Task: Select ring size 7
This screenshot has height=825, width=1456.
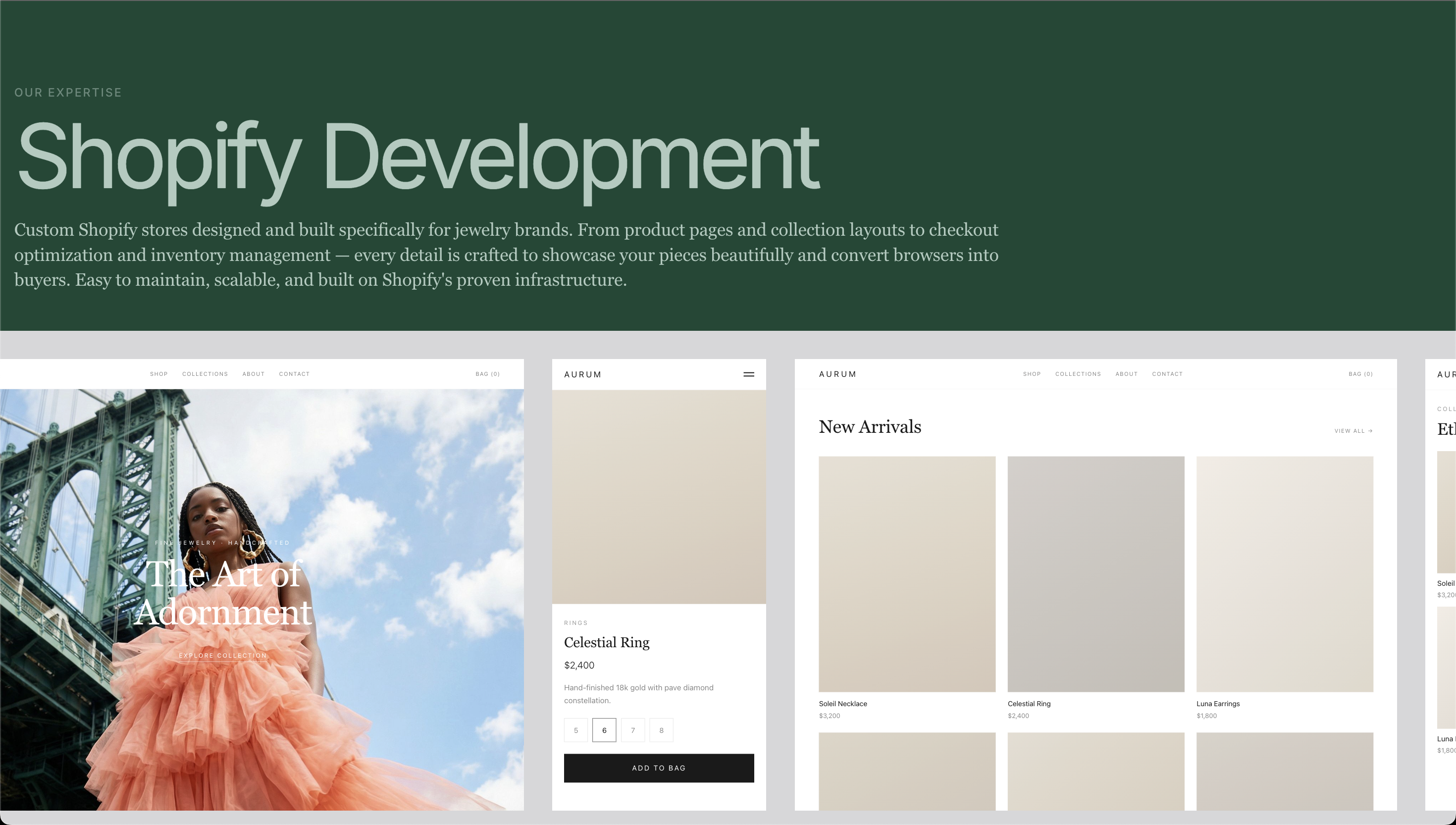Action: click(633, 730)
